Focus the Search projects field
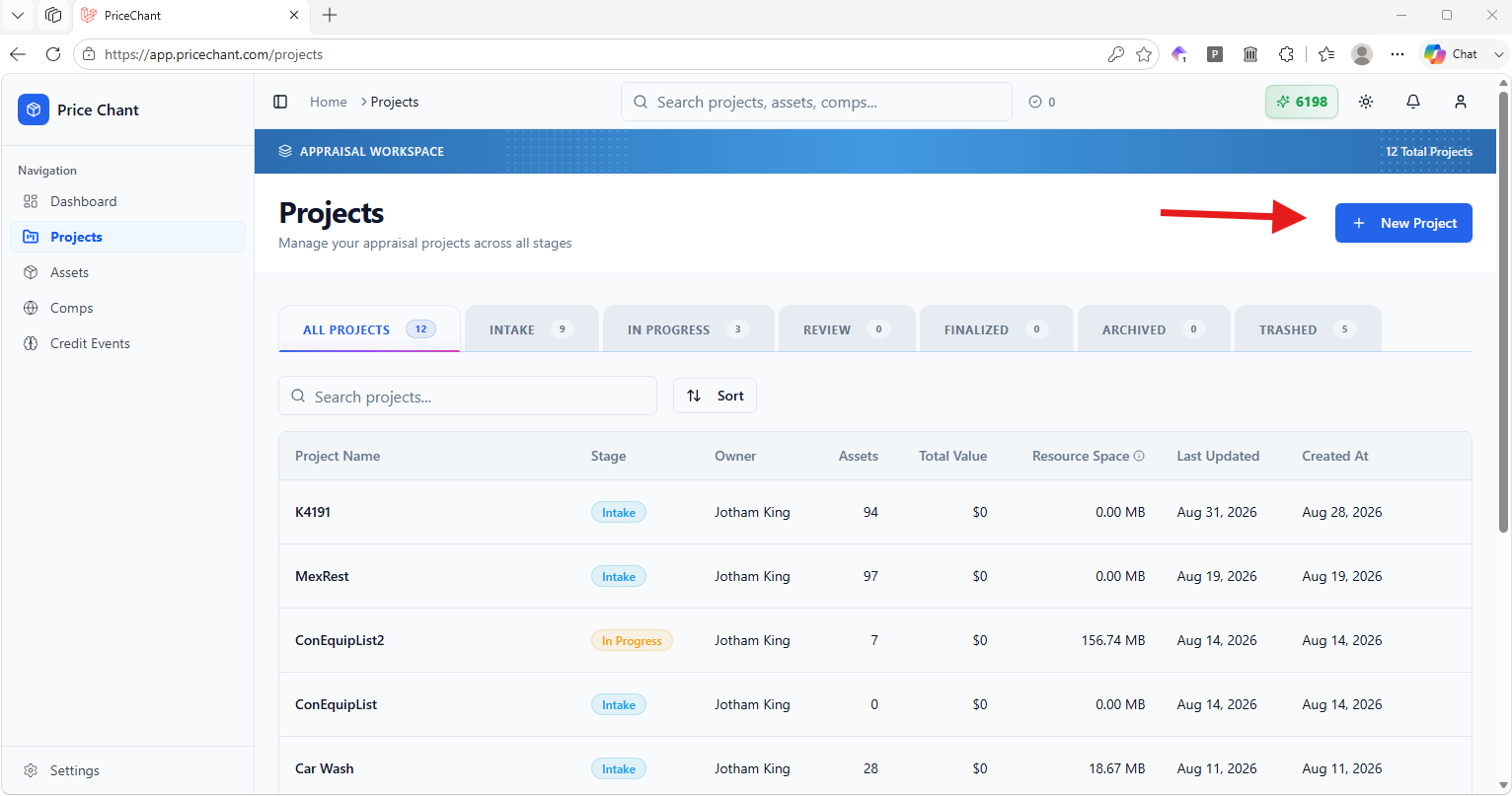Screen dimensions: 1512x796 468,396
